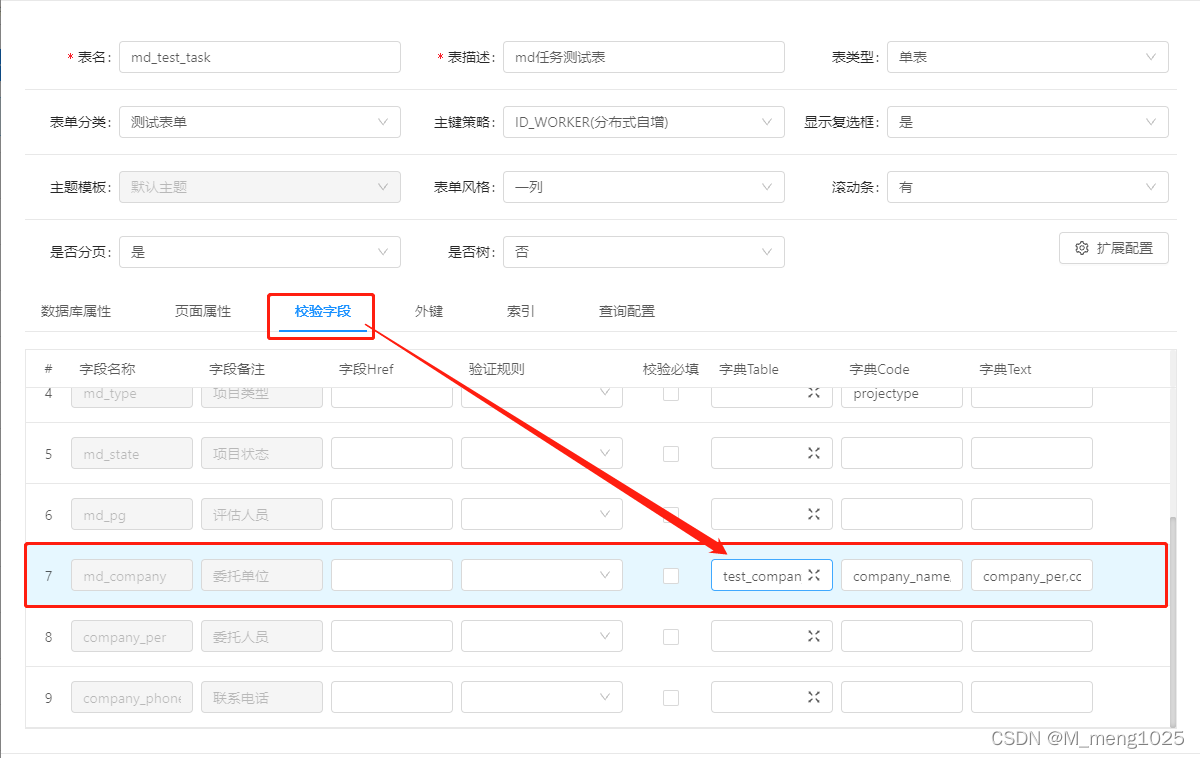
Task: Click the 字典Table column header
Action: pyautogui.click(x=749, y=369)
